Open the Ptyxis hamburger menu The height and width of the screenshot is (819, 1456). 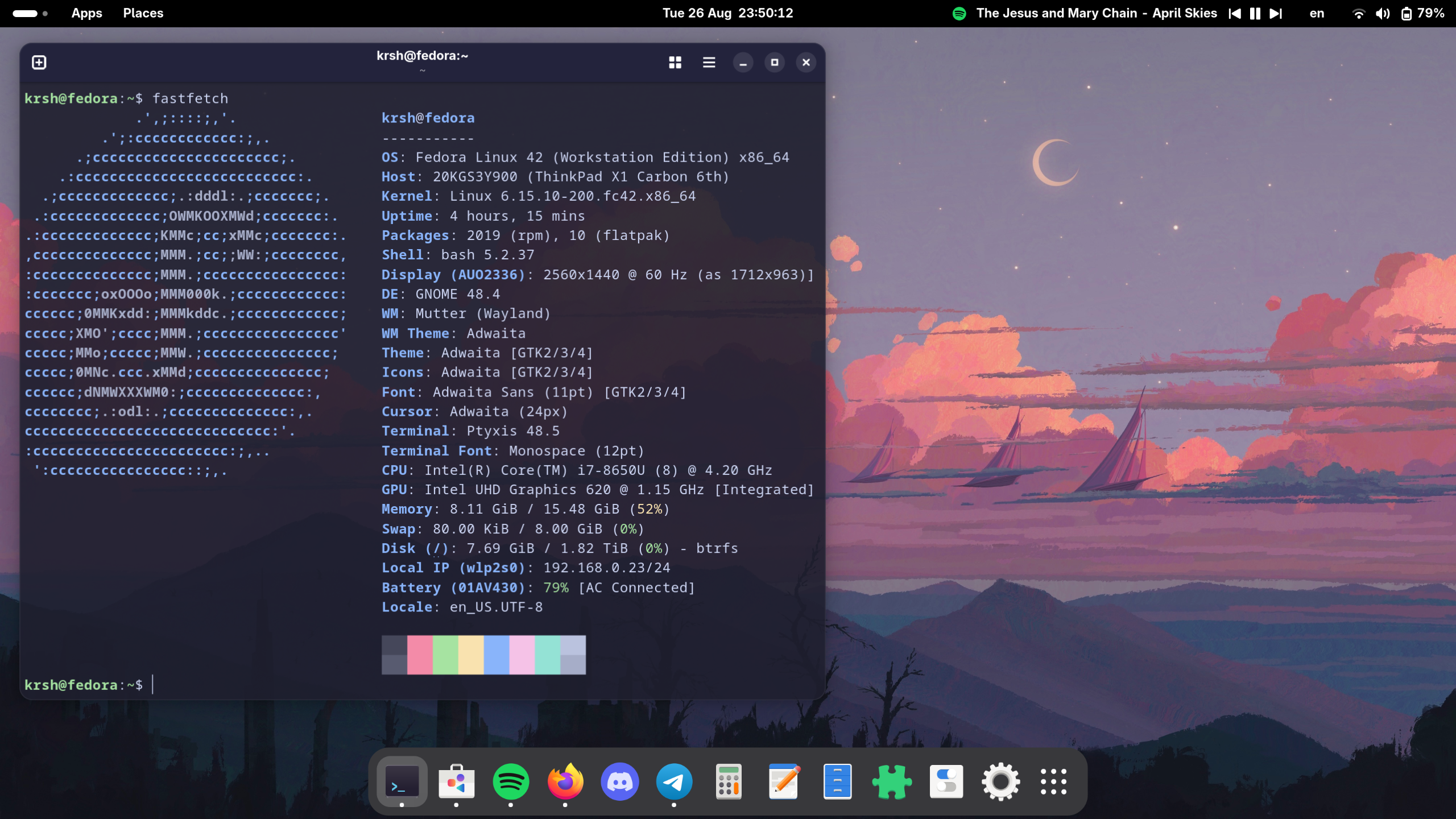709,62
